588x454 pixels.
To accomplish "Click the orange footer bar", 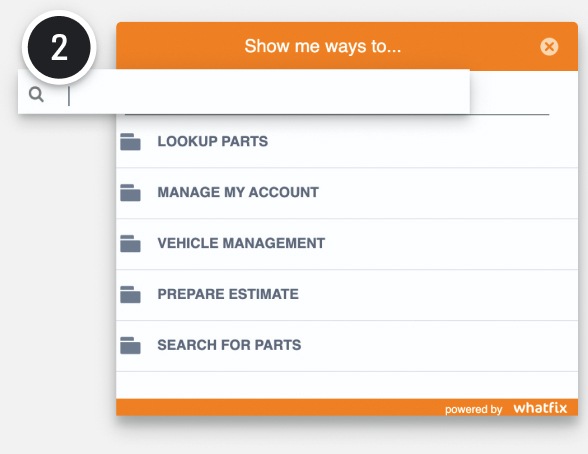I will pos(347,407).
